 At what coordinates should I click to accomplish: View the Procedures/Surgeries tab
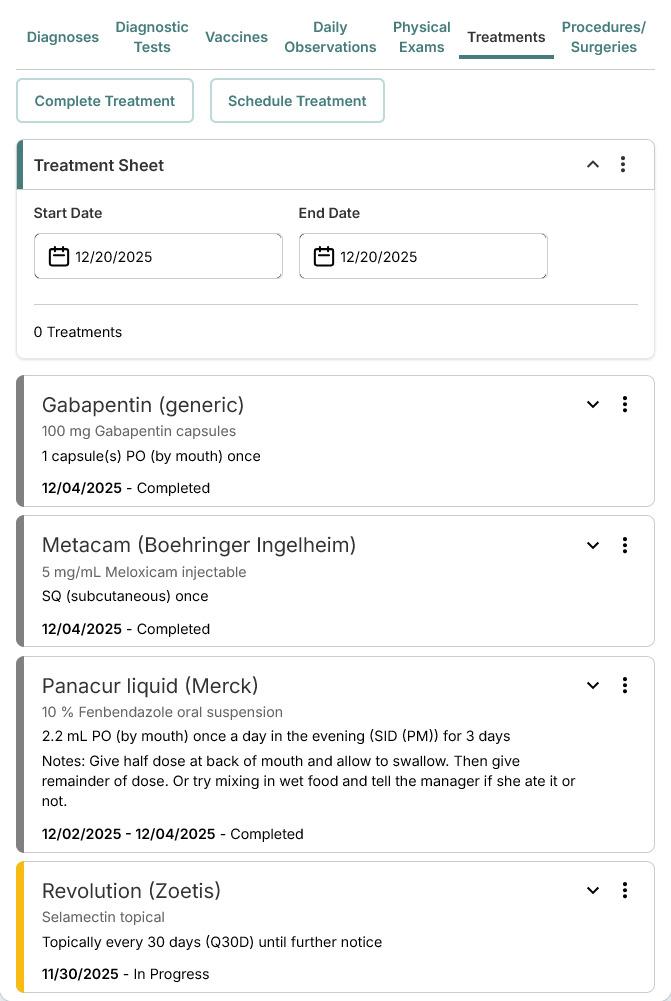[603, 37]
